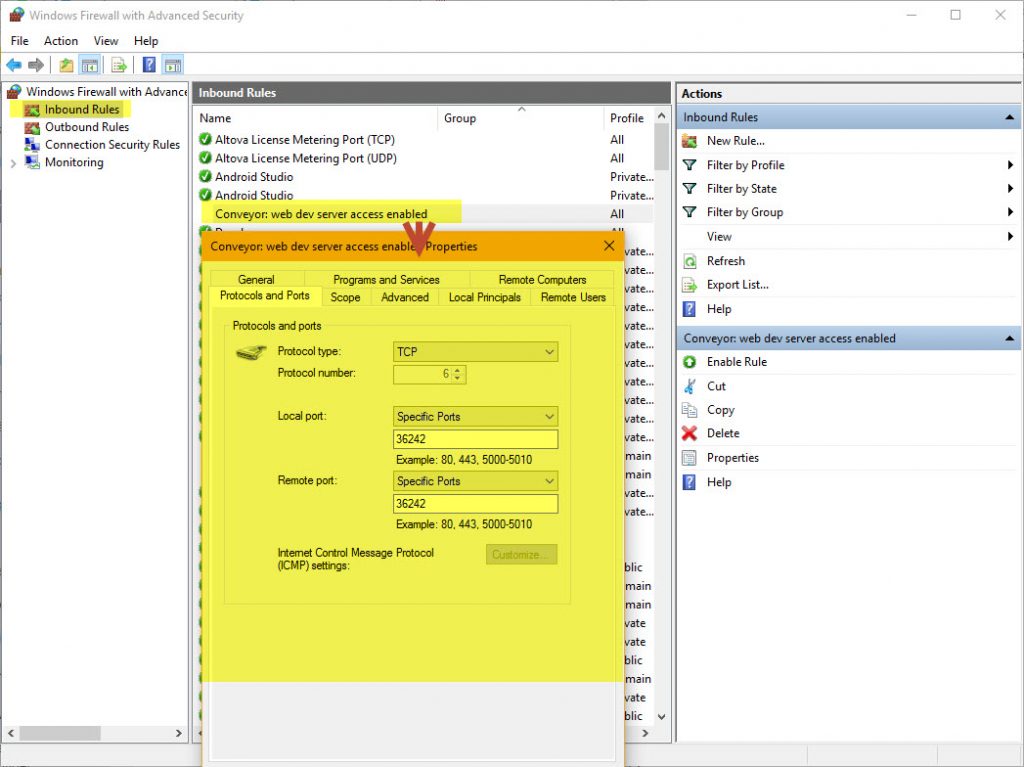Switch to Programs and Services tab
Viewport: 1024px width, 767px height.
click(x=386, y=280)
